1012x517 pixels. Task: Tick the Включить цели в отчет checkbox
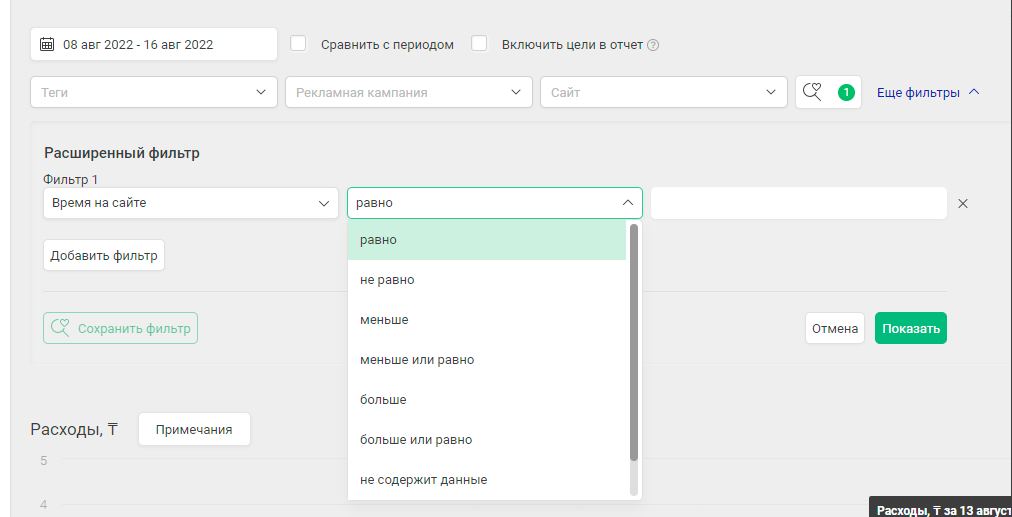click(479, 43)
